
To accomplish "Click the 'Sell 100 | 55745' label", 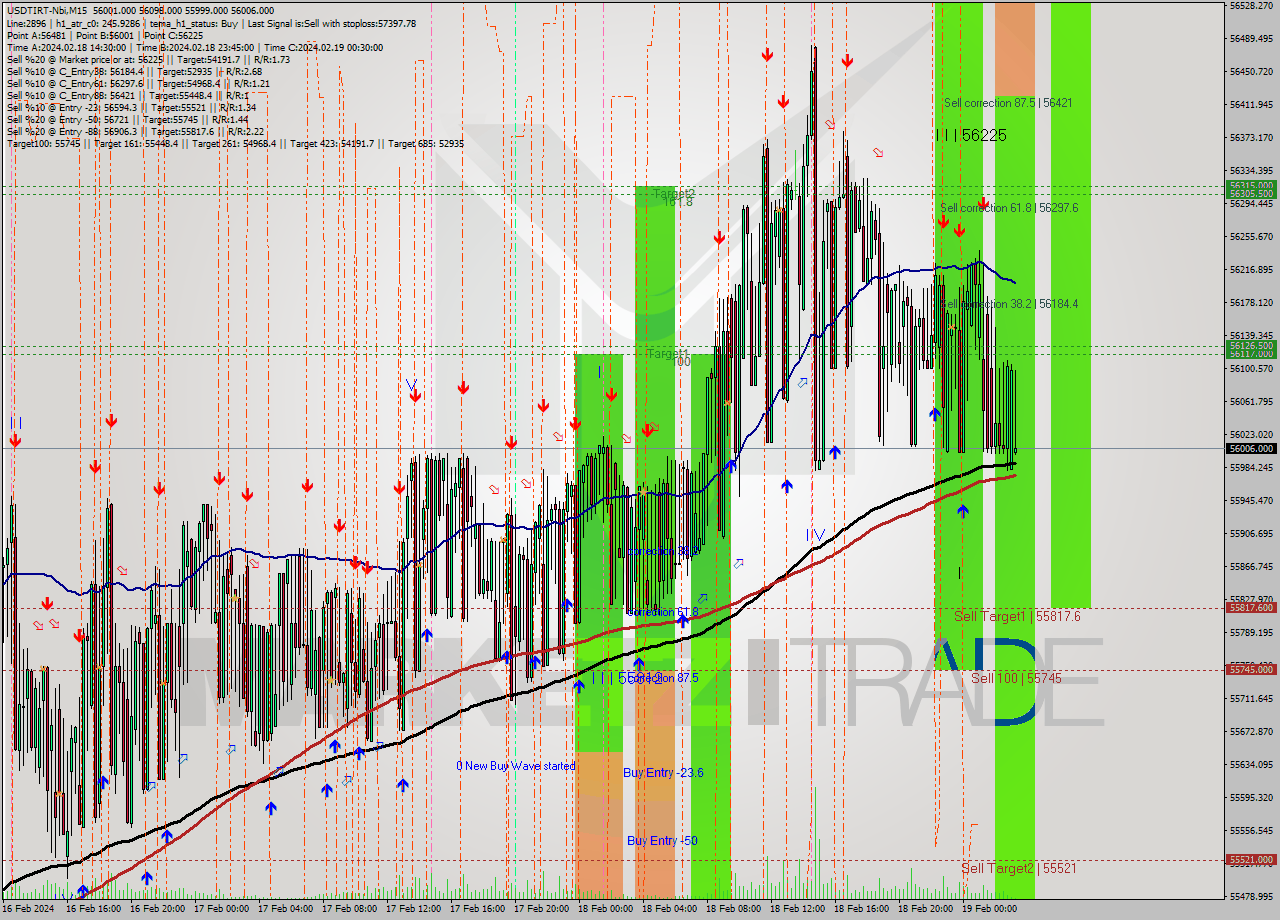I will point(1016,678).
